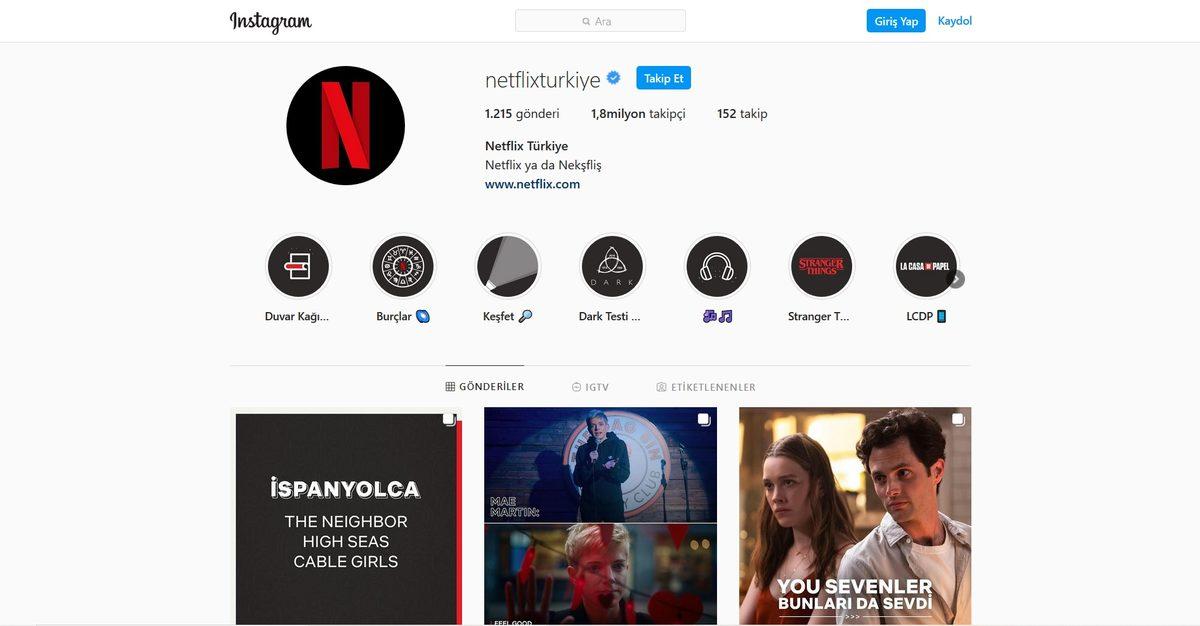Viewport: 1200px width, 626px height.
Task: Click the blue verified badge next to netflixturkiye
Action: coord(612,77)
